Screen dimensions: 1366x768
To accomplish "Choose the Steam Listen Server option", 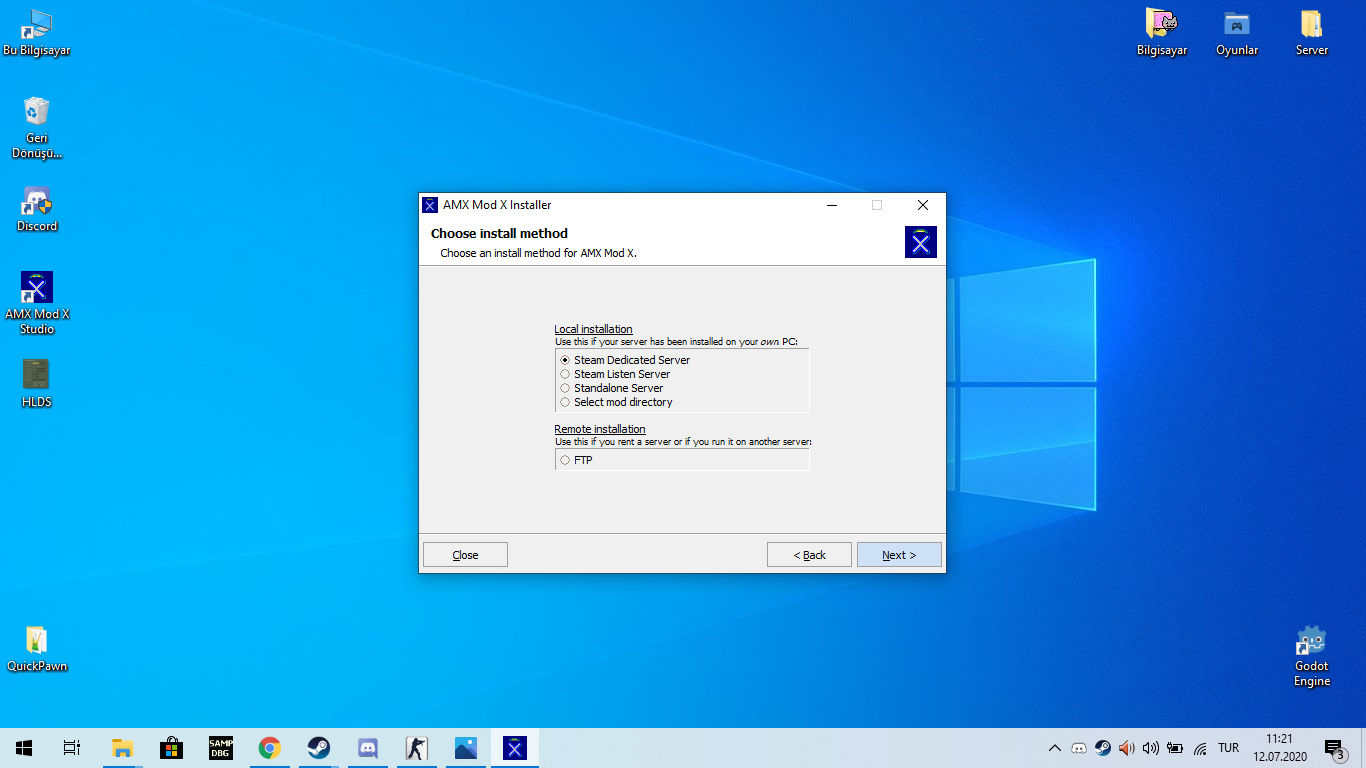I will coord(565,374).
